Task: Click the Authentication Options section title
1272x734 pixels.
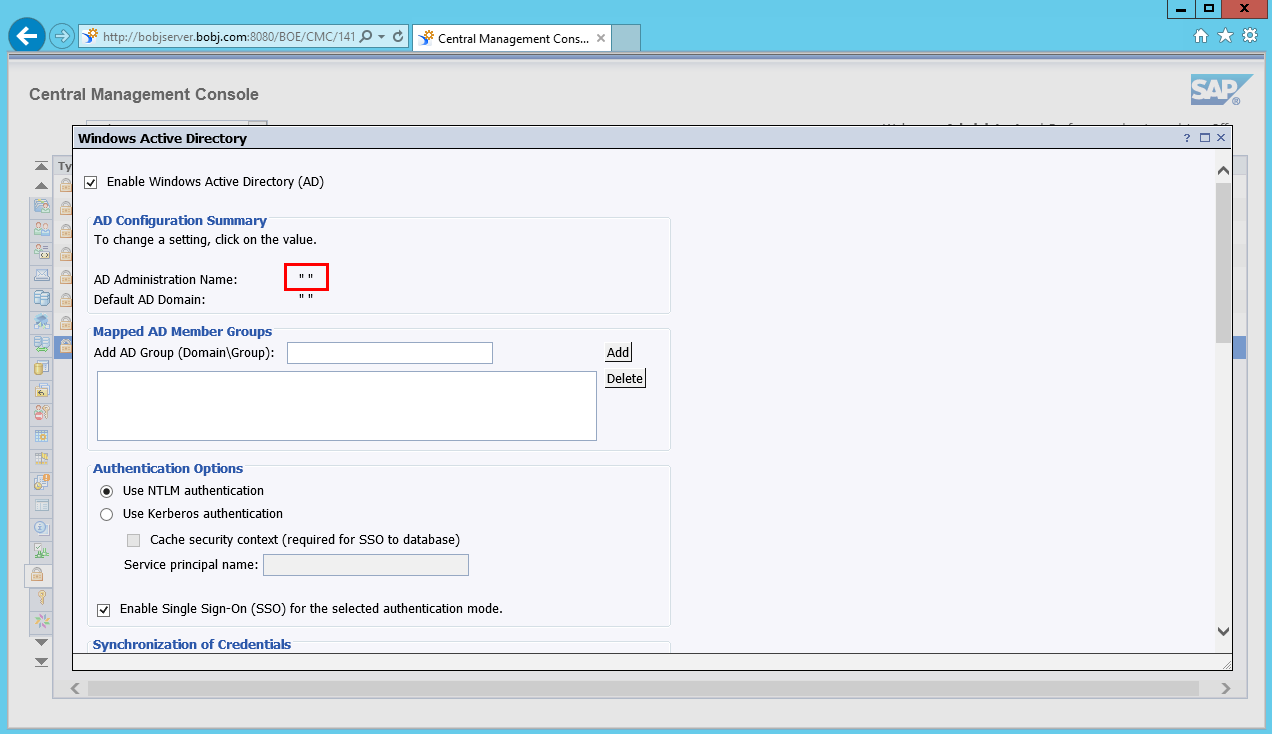Action: [168, 468]
